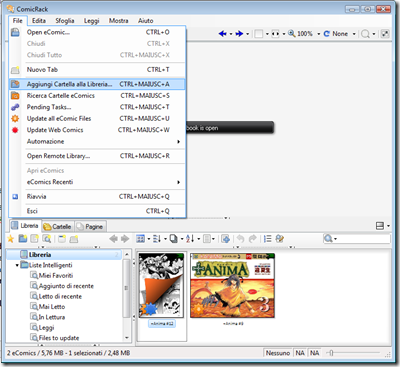Open the Sfoglia menu
This screenshot has height=367, width=400.
click(65, 21)
